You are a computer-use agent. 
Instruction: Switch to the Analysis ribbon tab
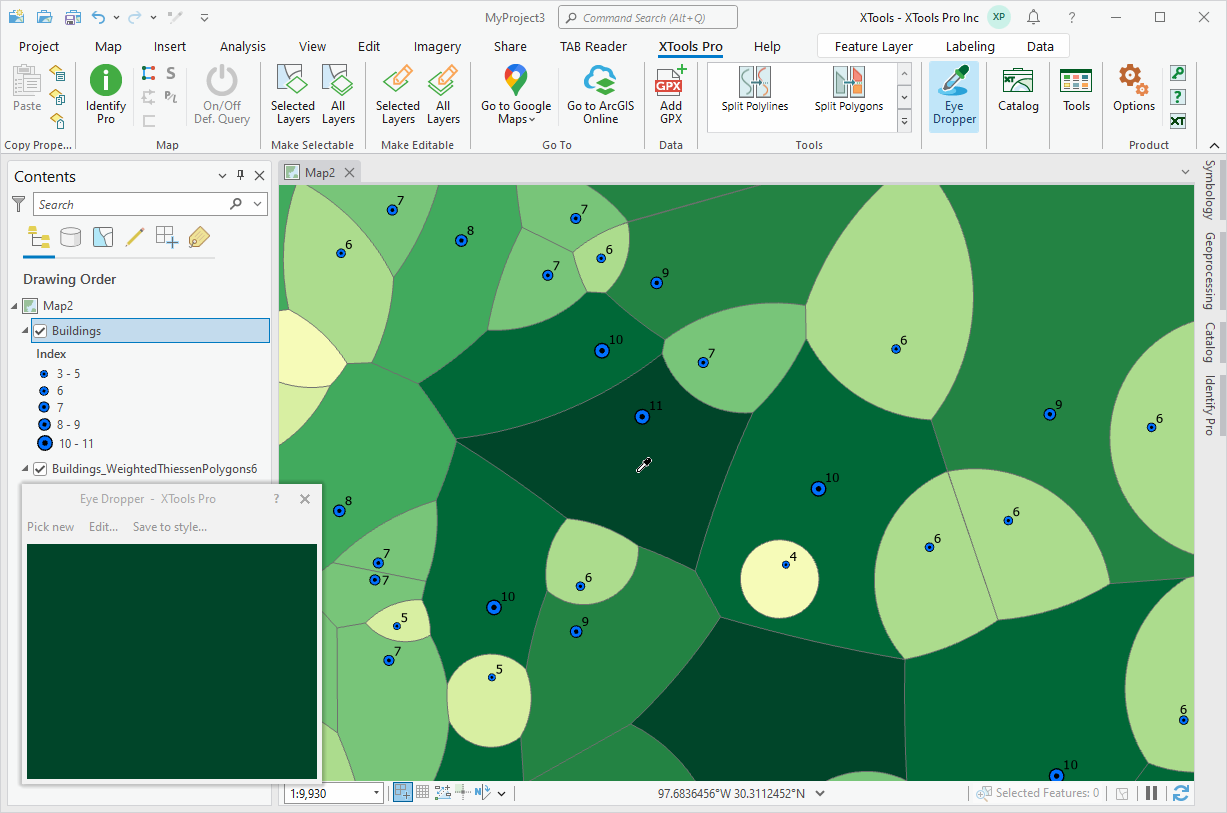click(243, 46)
